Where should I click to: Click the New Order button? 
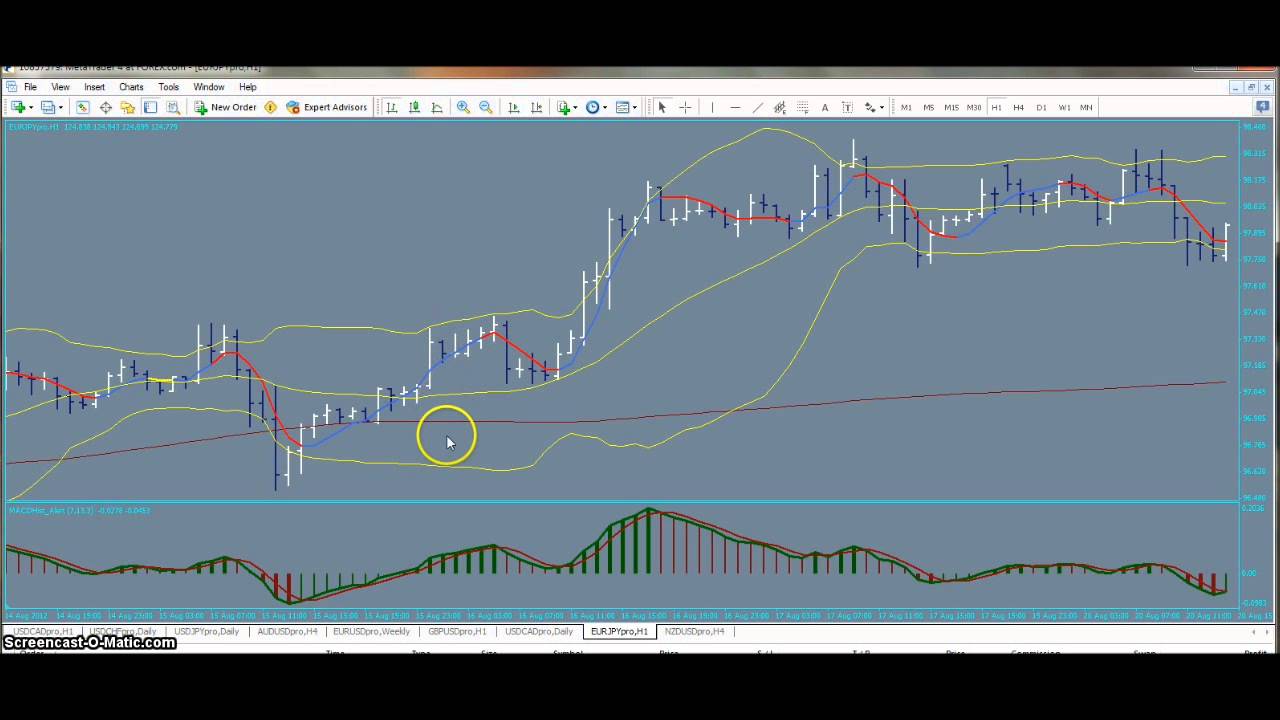pos(226,107)
